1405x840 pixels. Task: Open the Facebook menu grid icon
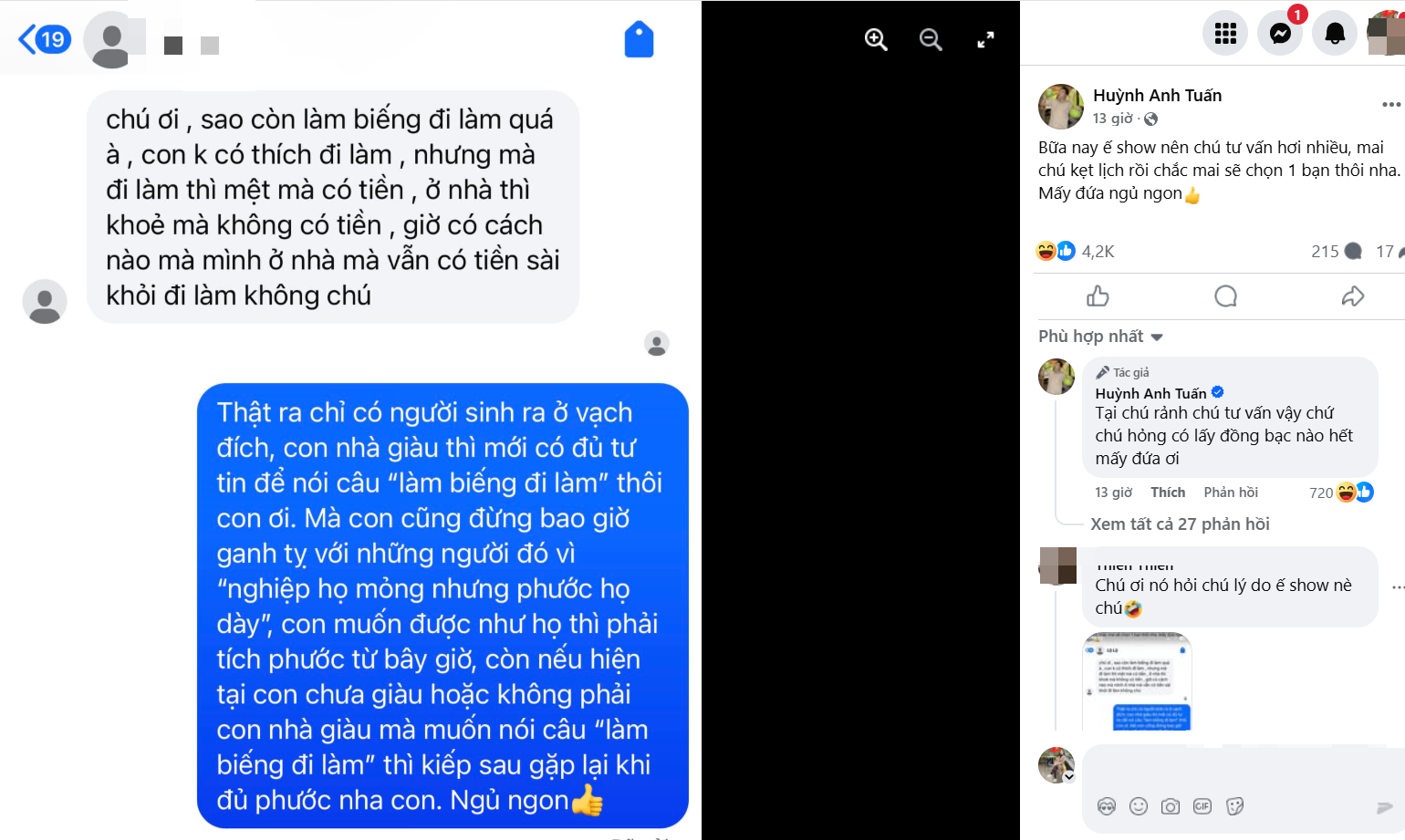[1225, 34]
